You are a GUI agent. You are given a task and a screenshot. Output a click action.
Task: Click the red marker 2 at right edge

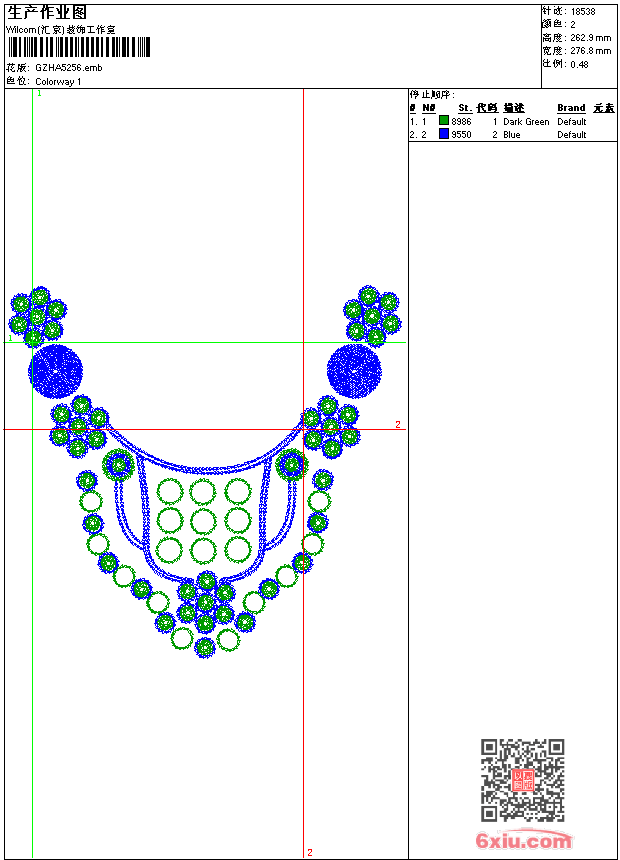[397, 425]
